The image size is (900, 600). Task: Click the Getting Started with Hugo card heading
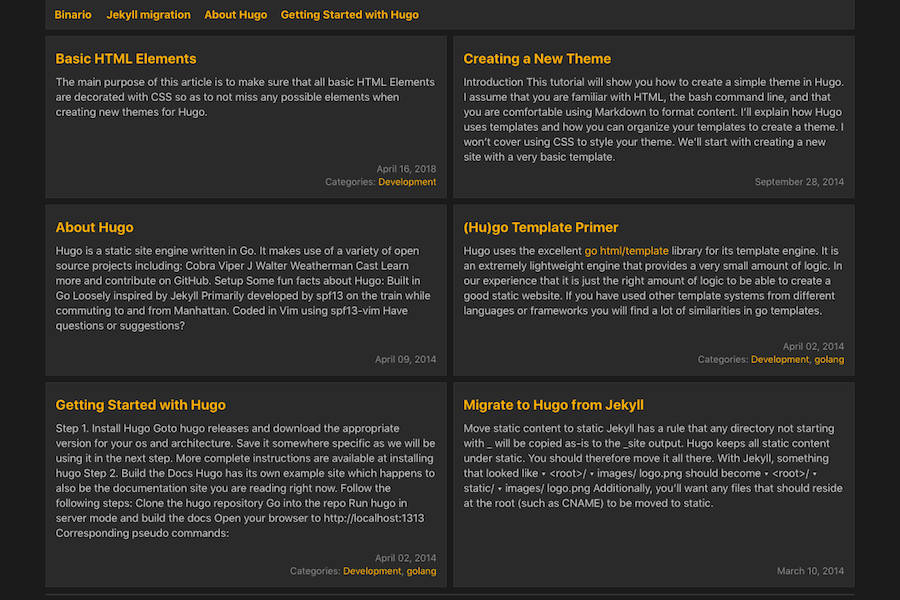pos(140,405)
